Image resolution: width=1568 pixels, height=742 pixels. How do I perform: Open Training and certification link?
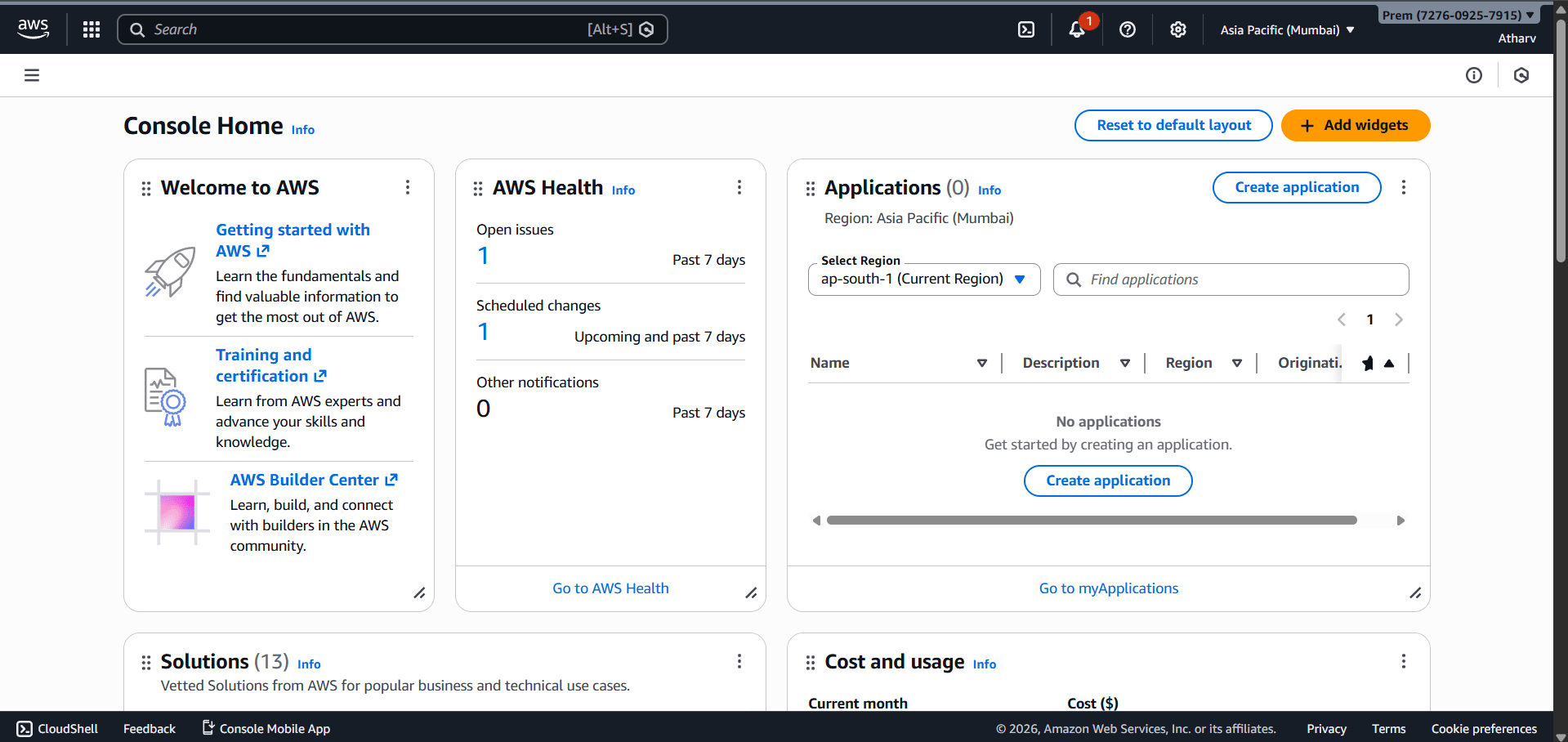point(270,365)
